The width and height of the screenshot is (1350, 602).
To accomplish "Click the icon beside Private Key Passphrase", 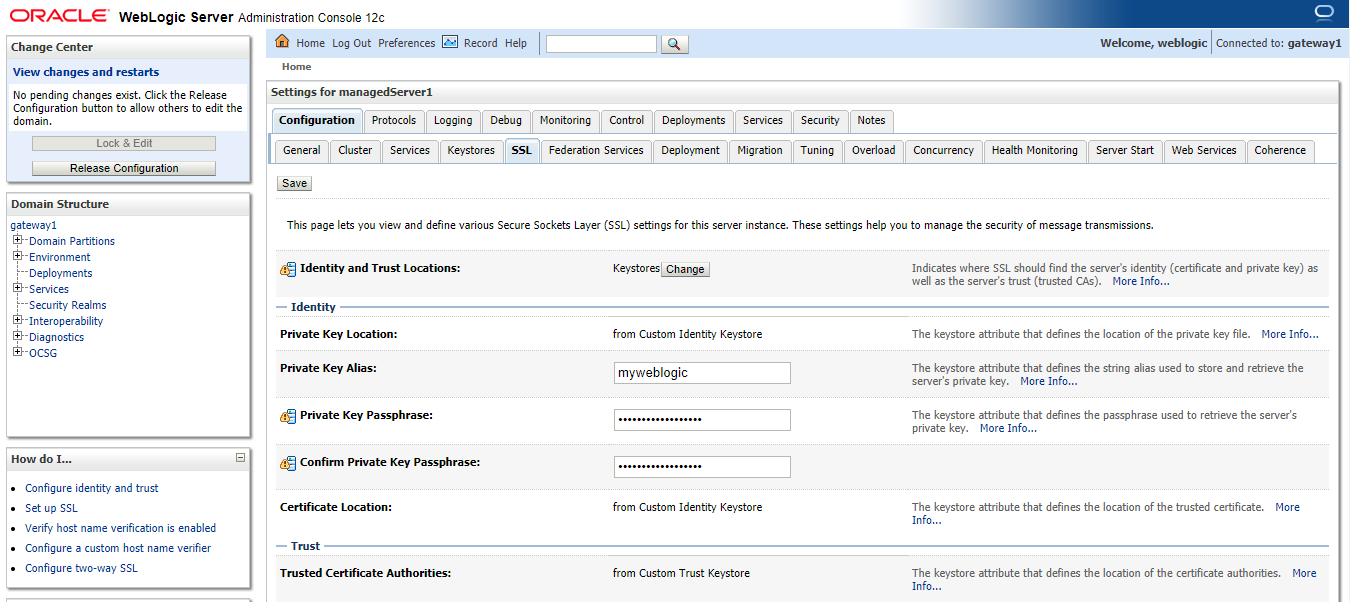I will 288,416.
